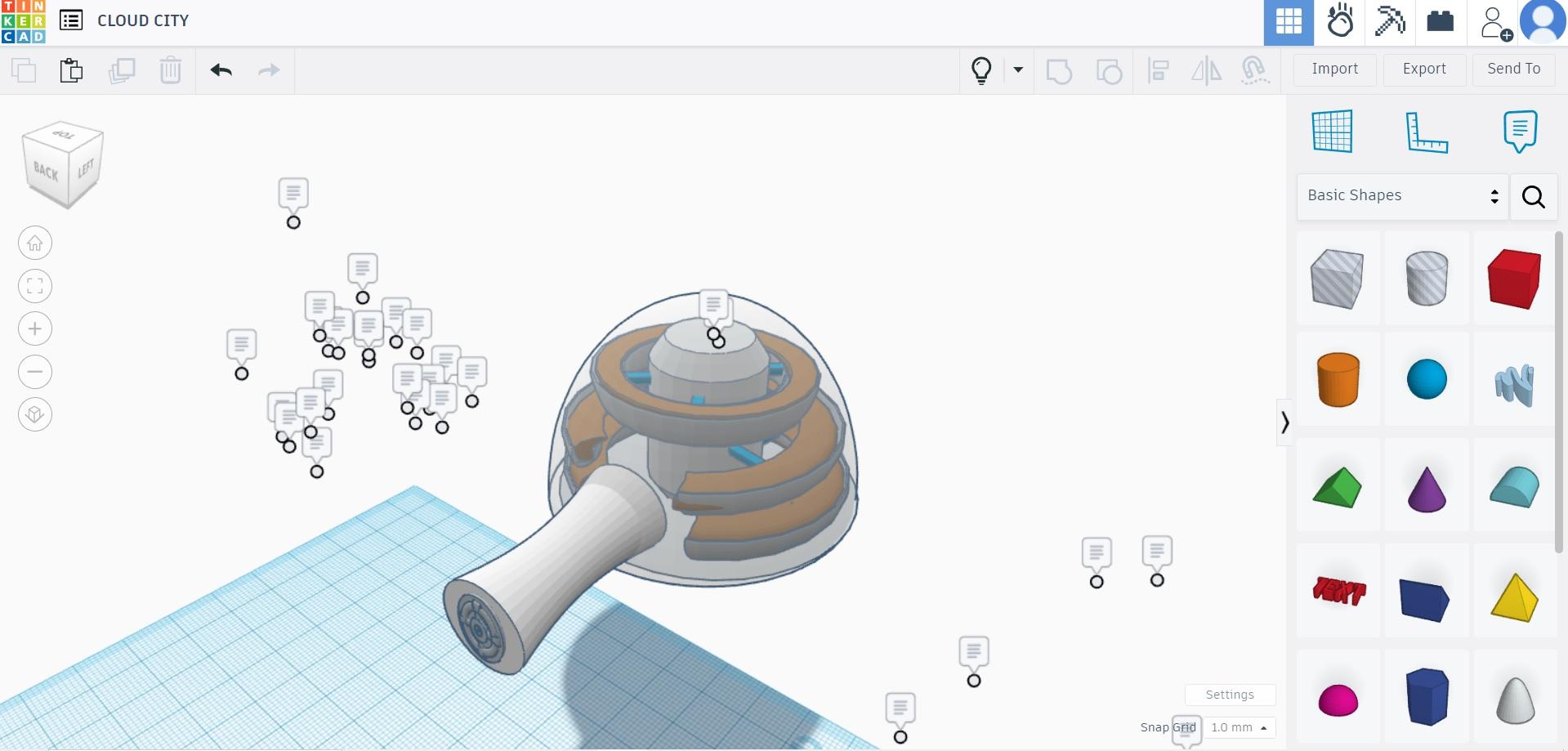Screen dimensions: 1568x751
Task: Pick the dark blue Wedge shape
Action: point(1424,600)
